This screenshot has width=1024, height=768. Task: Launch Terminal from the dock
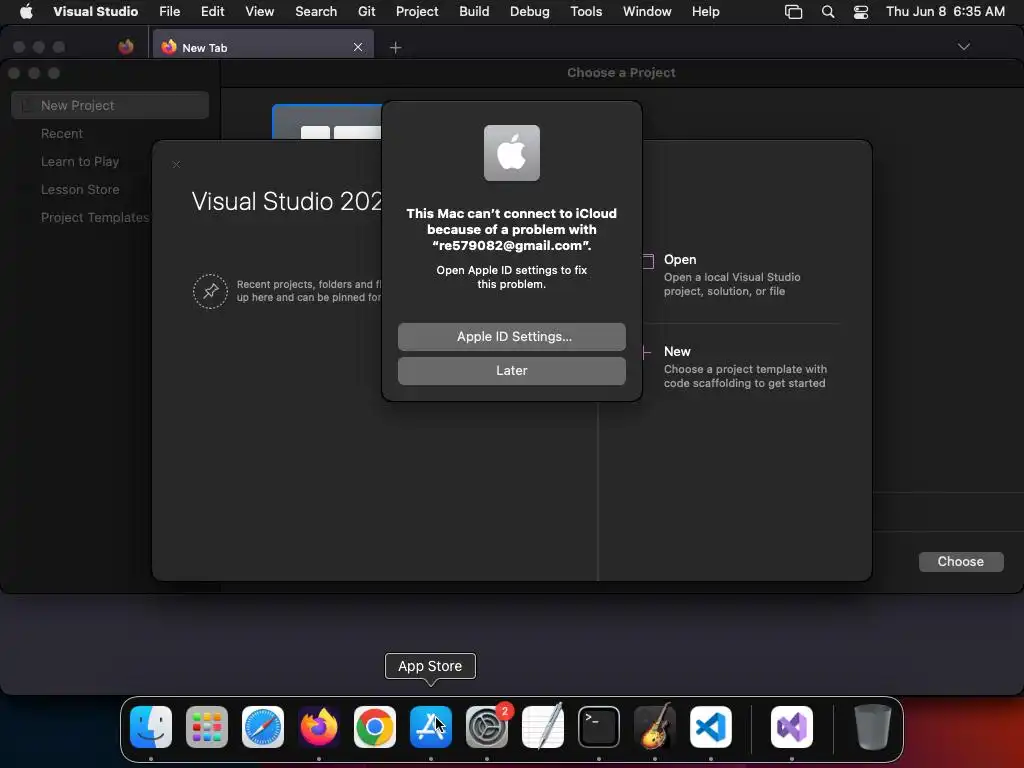pos(599,727)
